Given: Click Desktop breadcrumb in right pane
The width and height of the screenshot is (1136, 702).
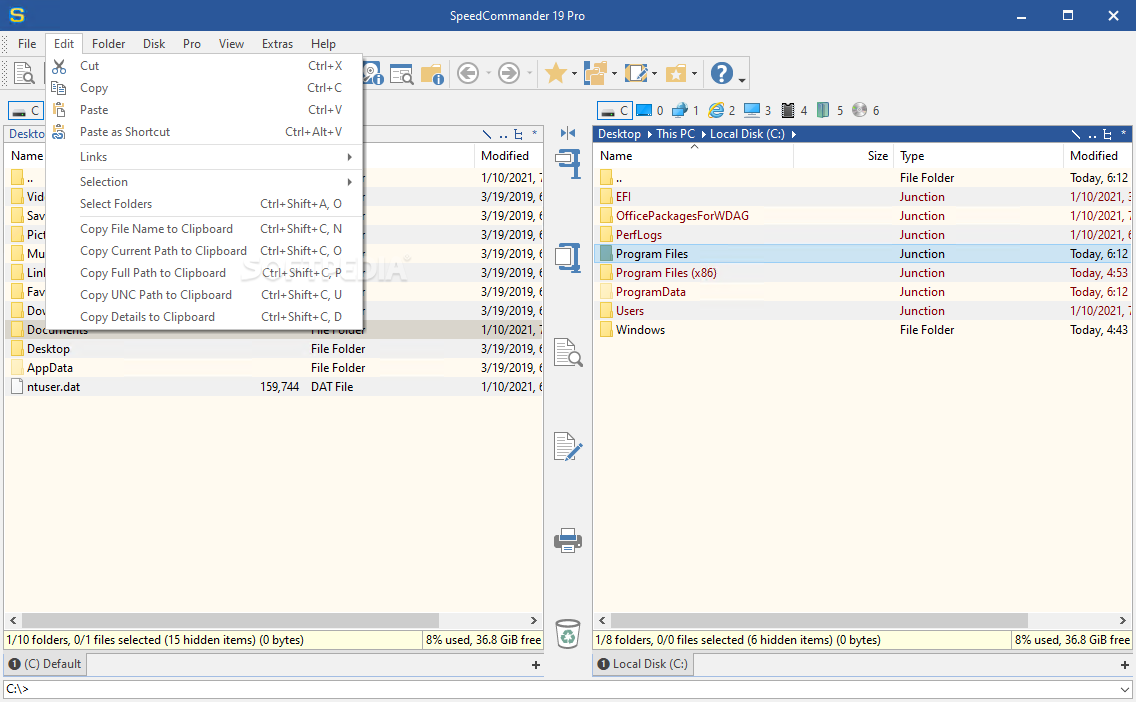Looking at the screenshot, I should [619, 134].
